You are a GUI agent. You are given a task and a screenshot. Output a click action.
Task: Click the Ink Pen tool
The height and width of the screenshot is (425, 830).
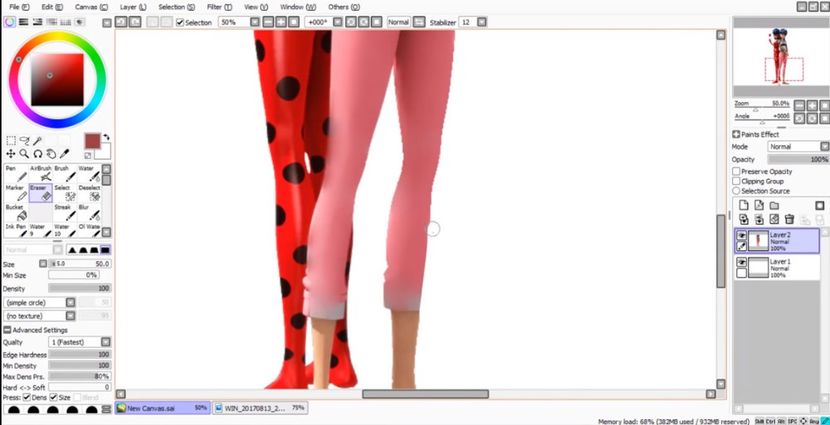point(15,231)
